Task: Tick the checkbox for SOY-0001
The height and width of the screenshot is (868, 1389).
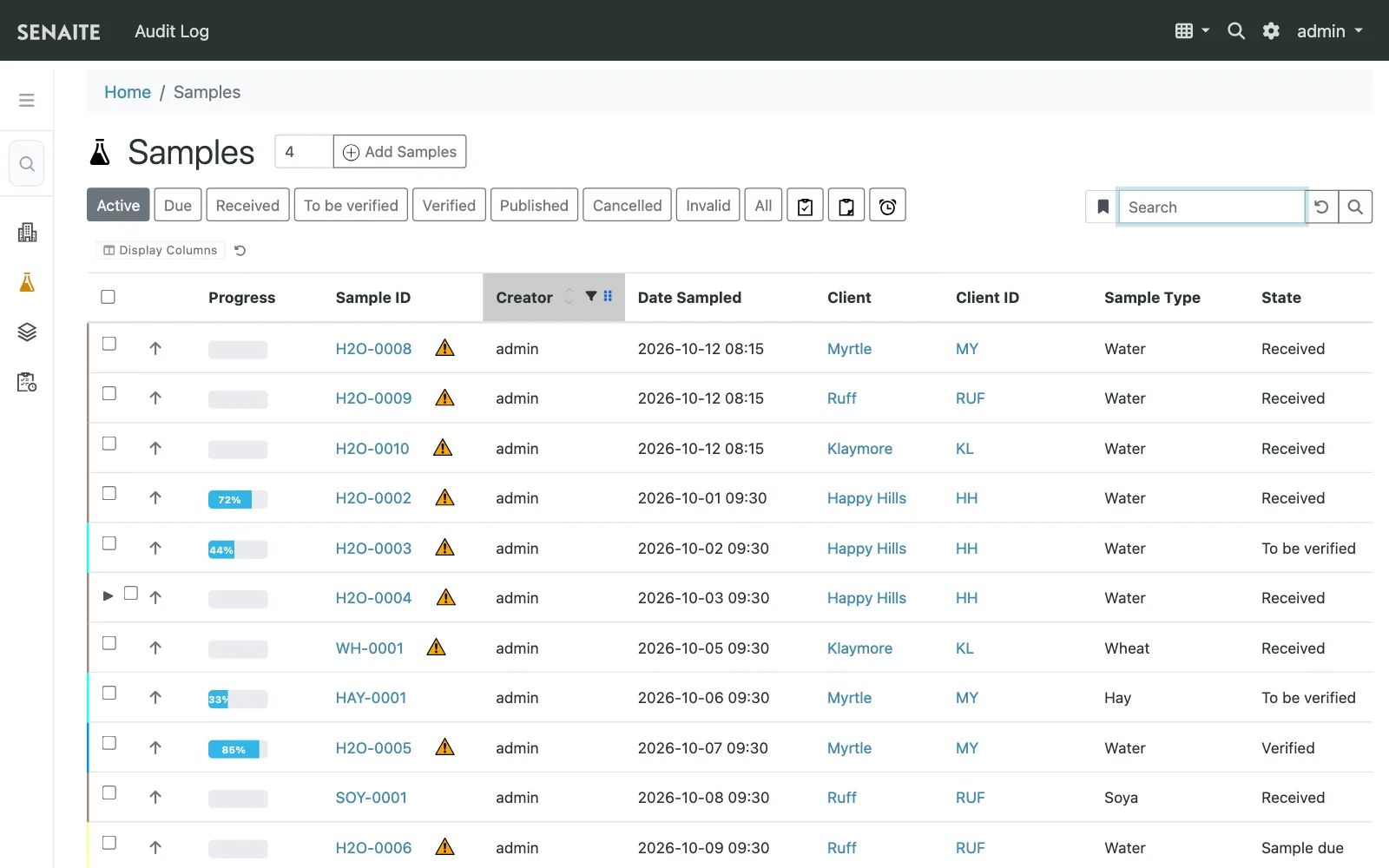Action: (109, 792)
